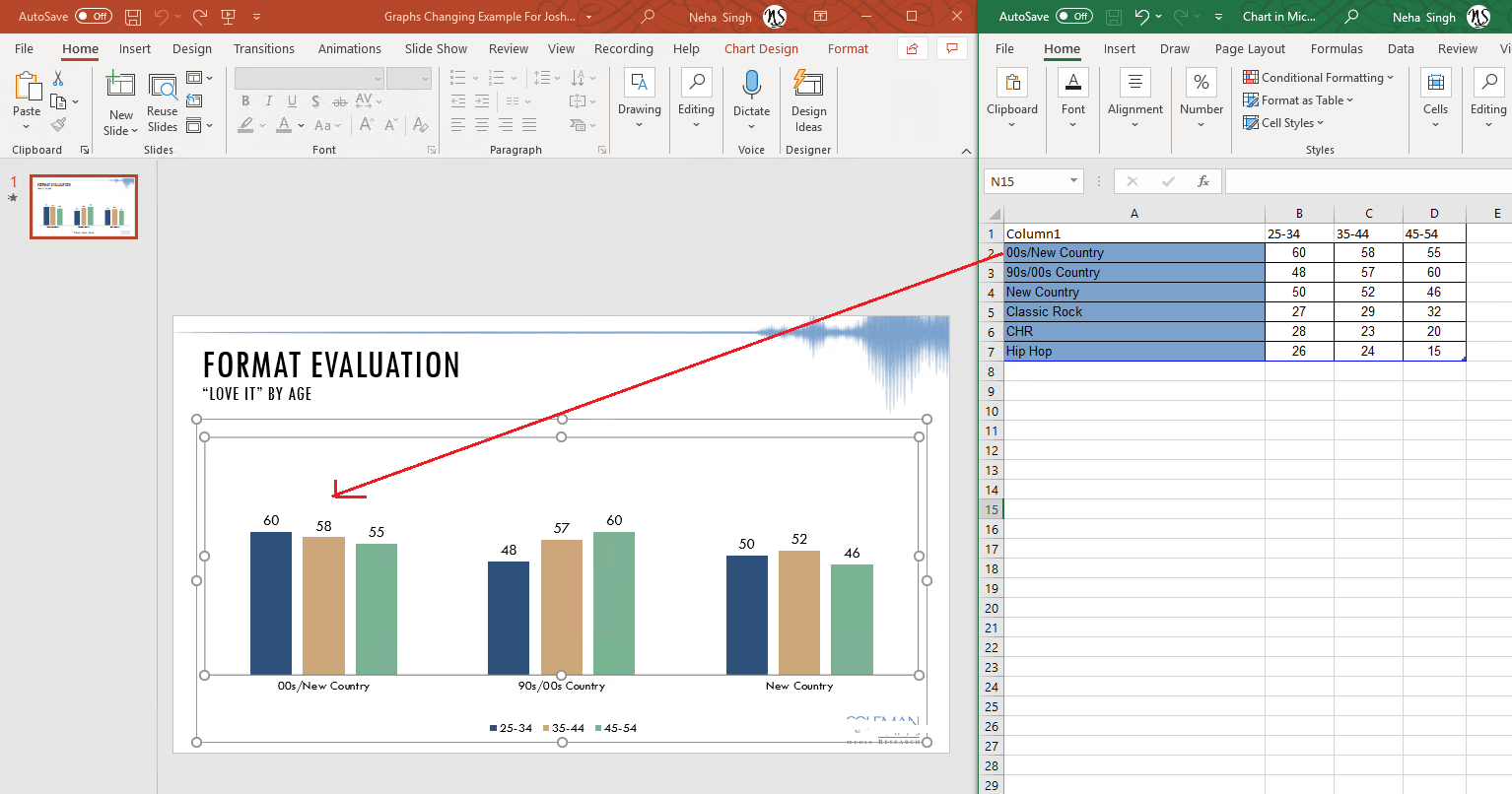Screen dimensions: 1512x794
Task: Open the New Slide dropdown
Action: click(121, 123)
